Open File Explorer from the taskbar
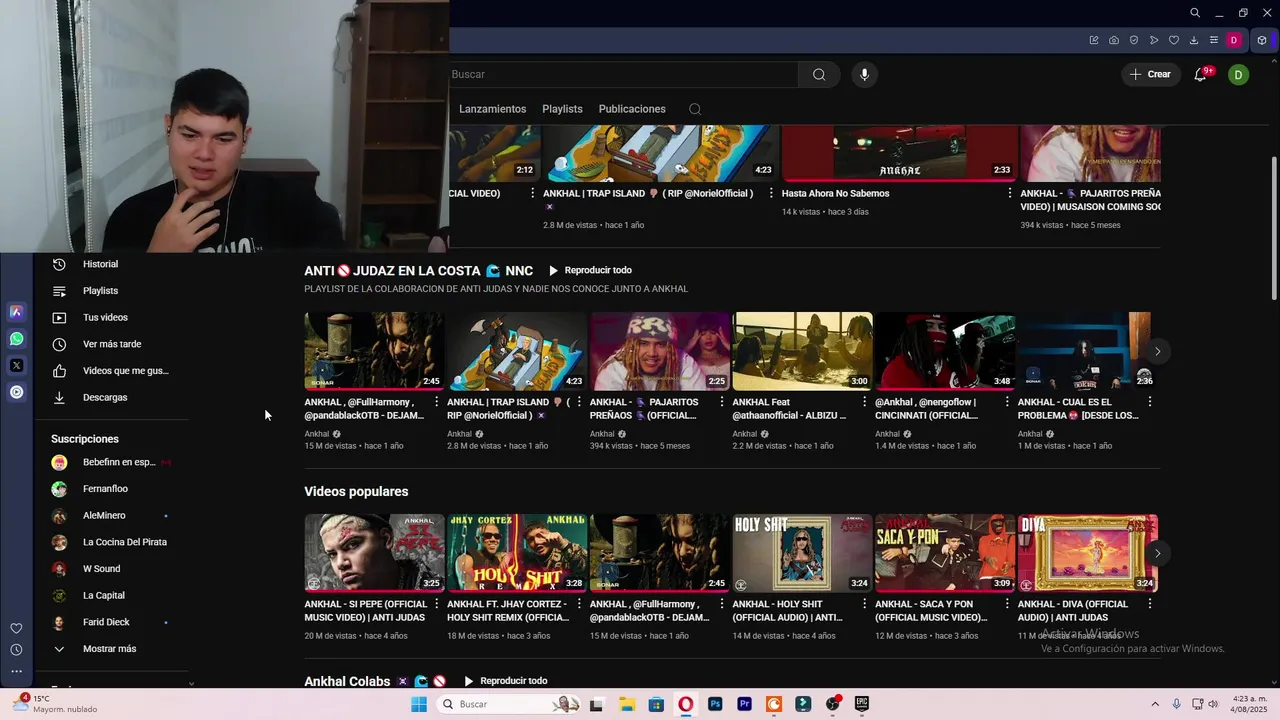Image resolution: width=1280 pixels, height=720 pixels. [626, 704]
